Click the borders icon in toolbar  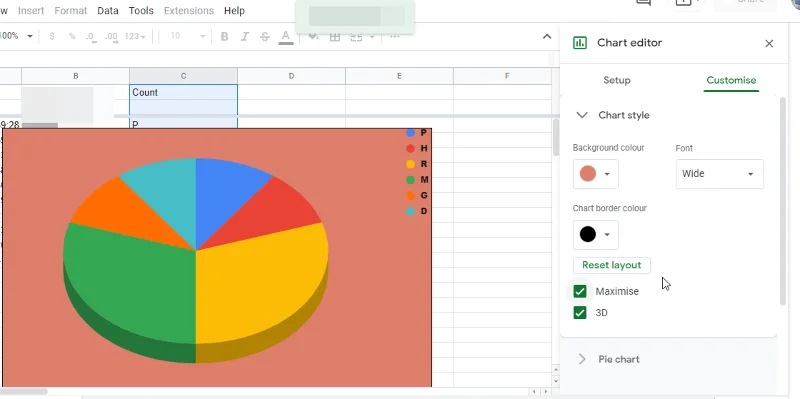pos(335,37)
